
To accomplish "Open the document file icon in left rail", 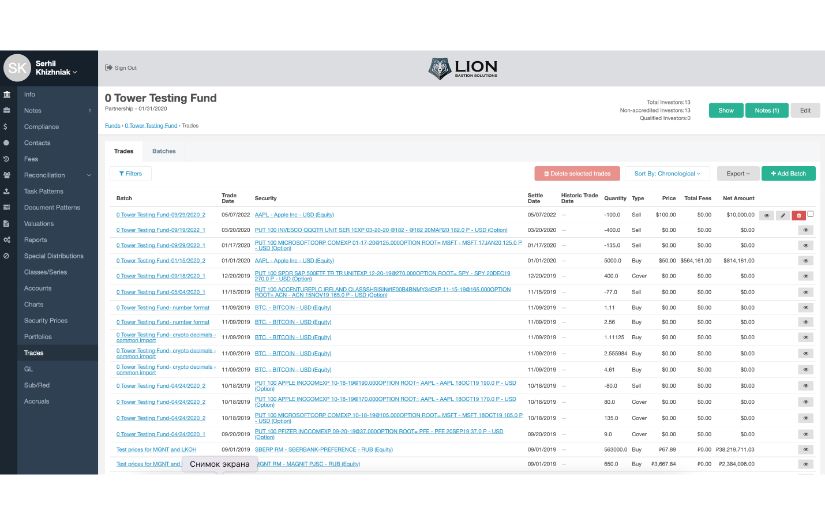I will (x=6, y=224).
